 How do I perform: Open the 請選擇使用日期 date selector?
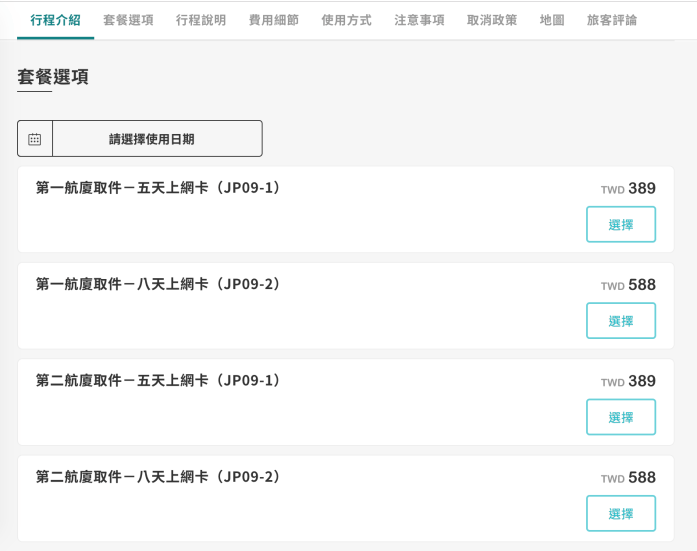152,139
